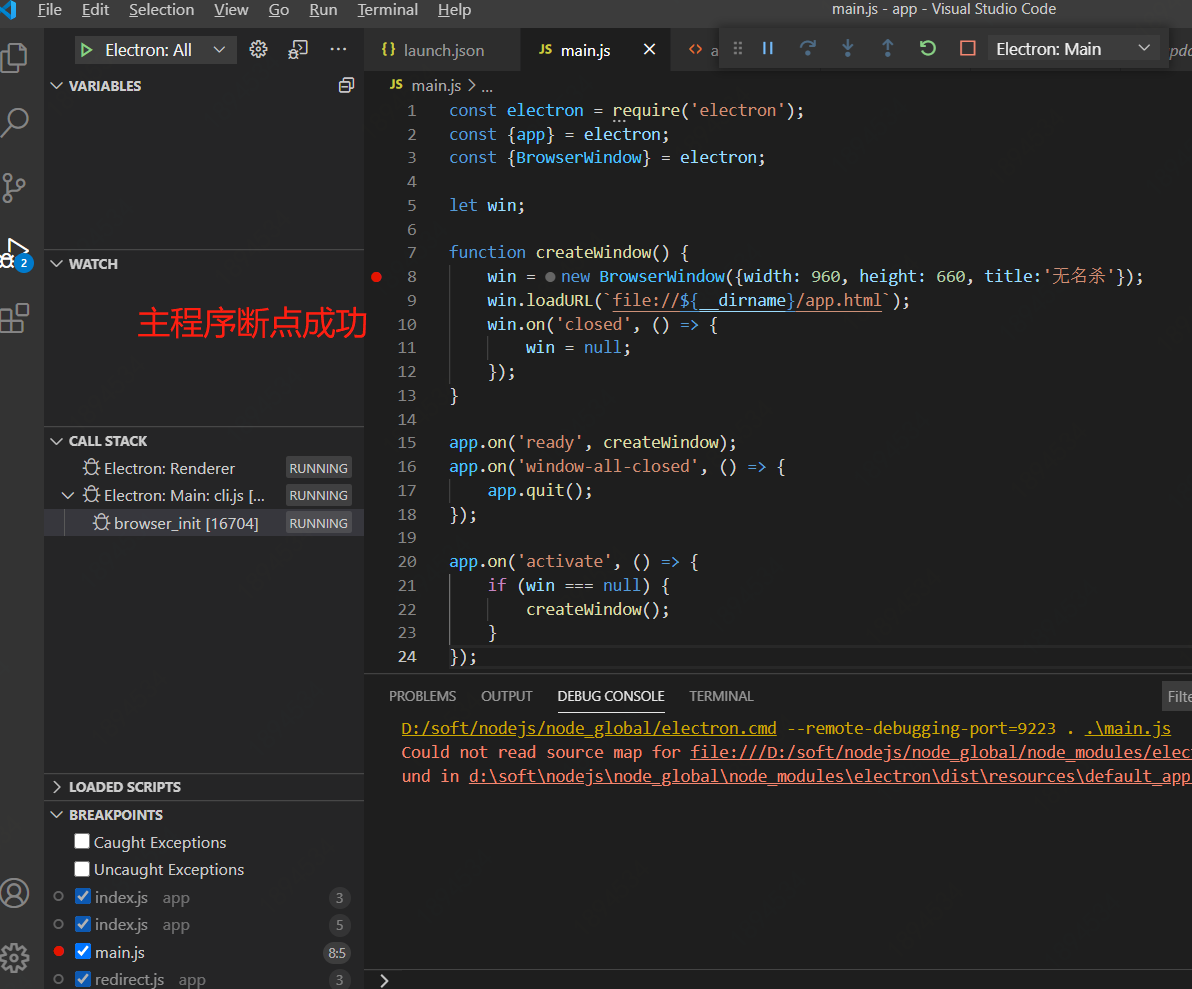1192x989 pixels.
Task: Open the Help menu
Action: coord(455,10)
